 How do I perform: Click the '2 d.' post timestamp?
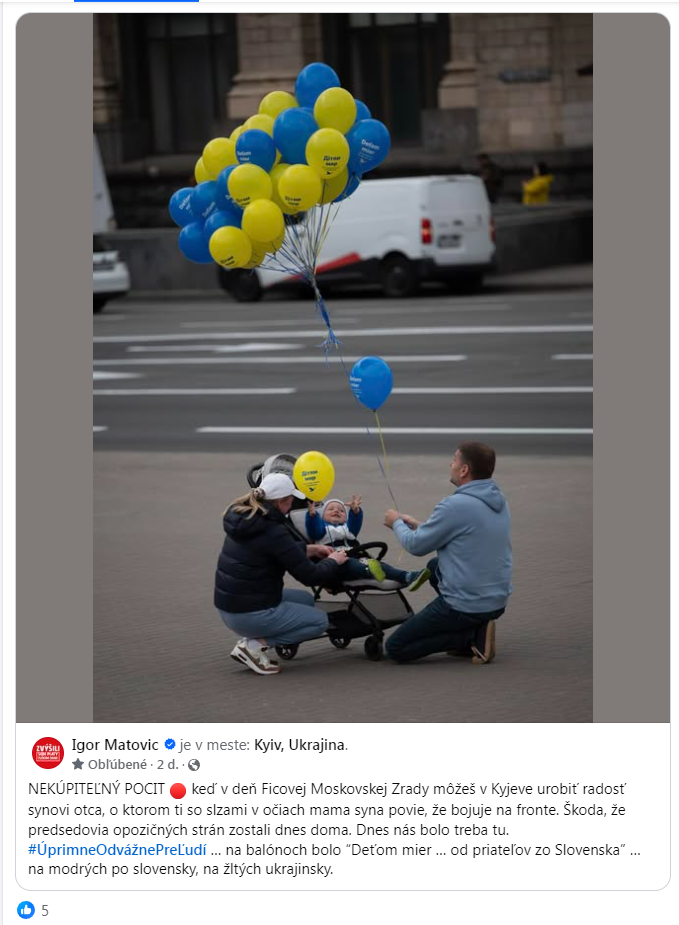point(168,765)
